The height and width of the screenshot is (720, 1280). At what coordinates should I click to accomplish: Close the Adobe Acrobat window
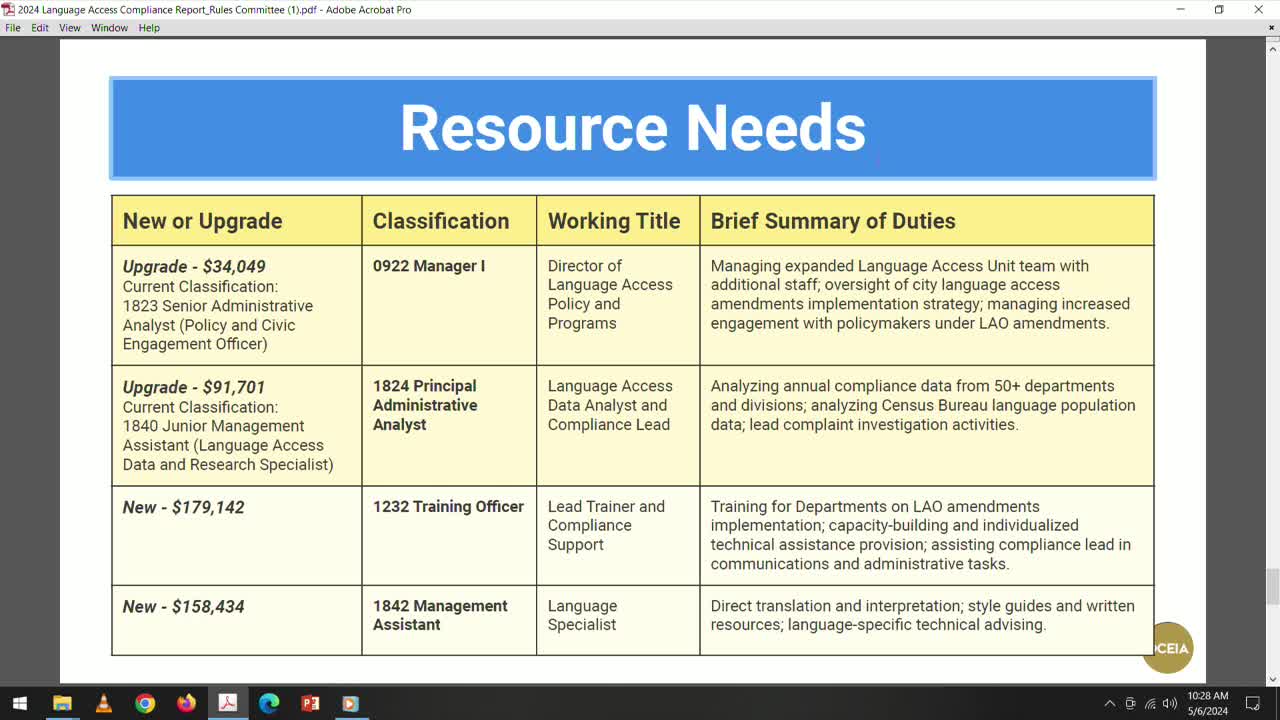(1259, 9)
